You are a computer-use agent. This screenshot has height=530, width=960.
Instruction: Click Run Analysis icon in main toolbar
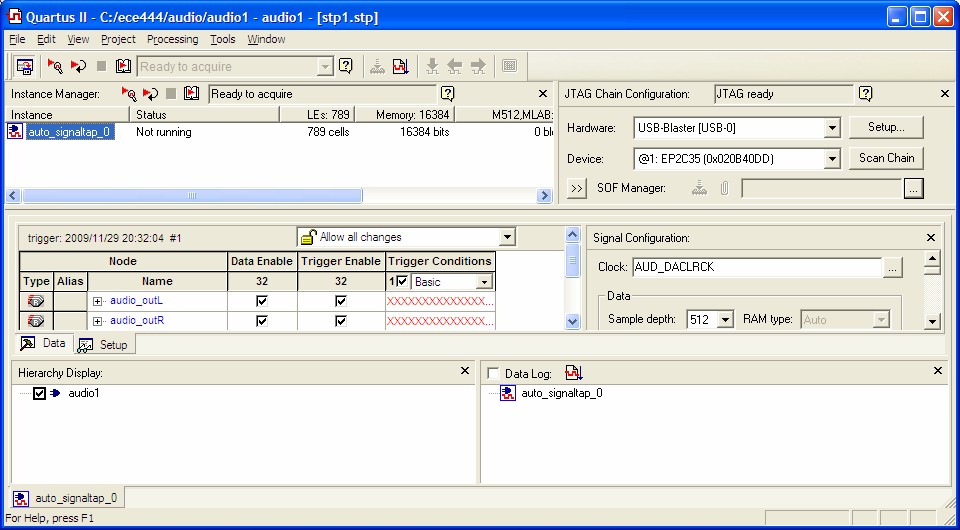click(55, 66)
